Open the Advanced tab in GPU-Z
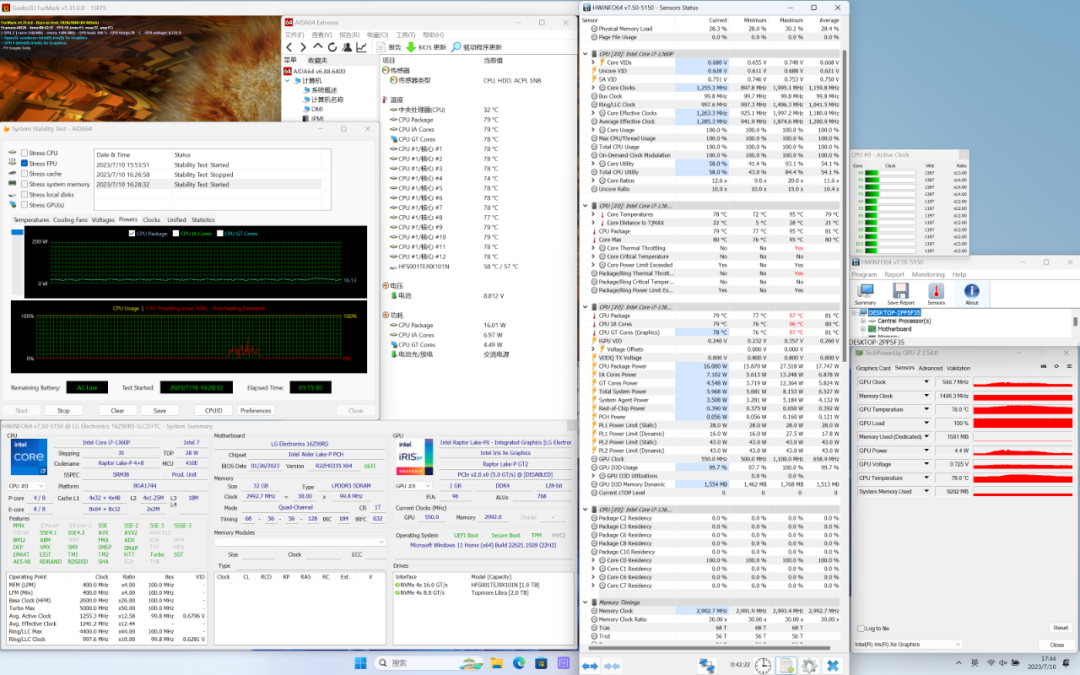1080x675 pixels. tap(930, 368)
